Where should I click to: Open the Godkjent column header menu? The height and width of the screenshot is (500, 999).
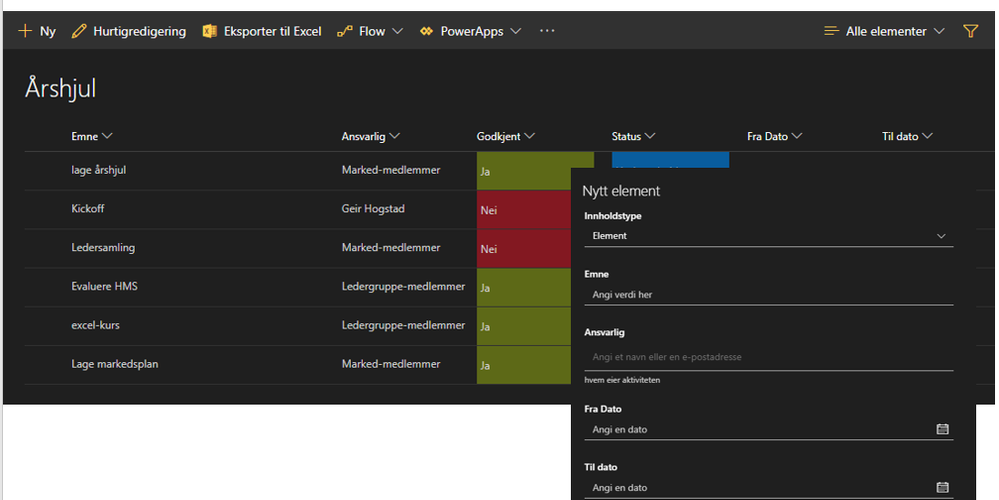506,136
